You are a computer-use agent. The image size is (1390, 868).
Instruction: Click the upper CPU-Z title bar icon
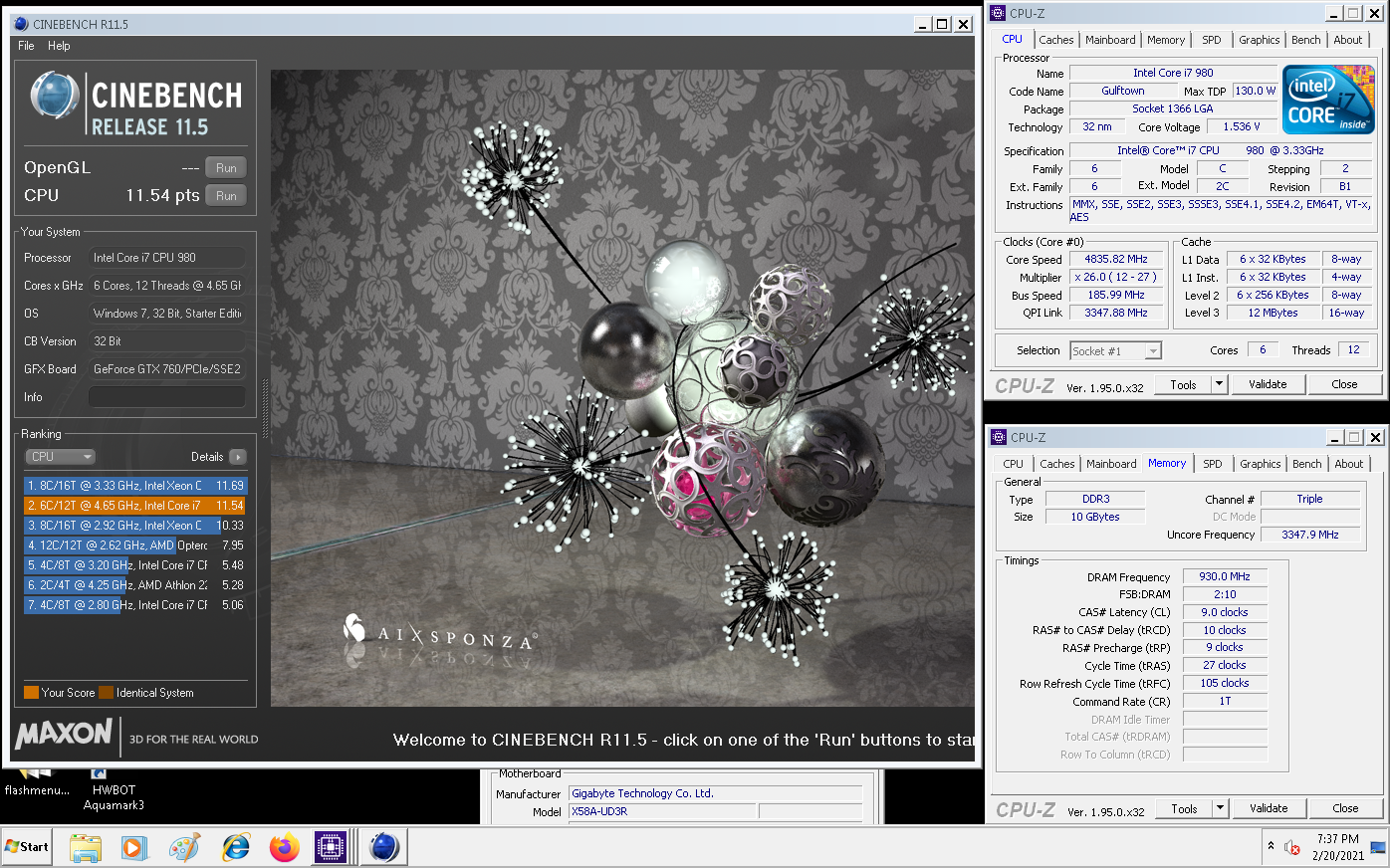coord(998,13)
